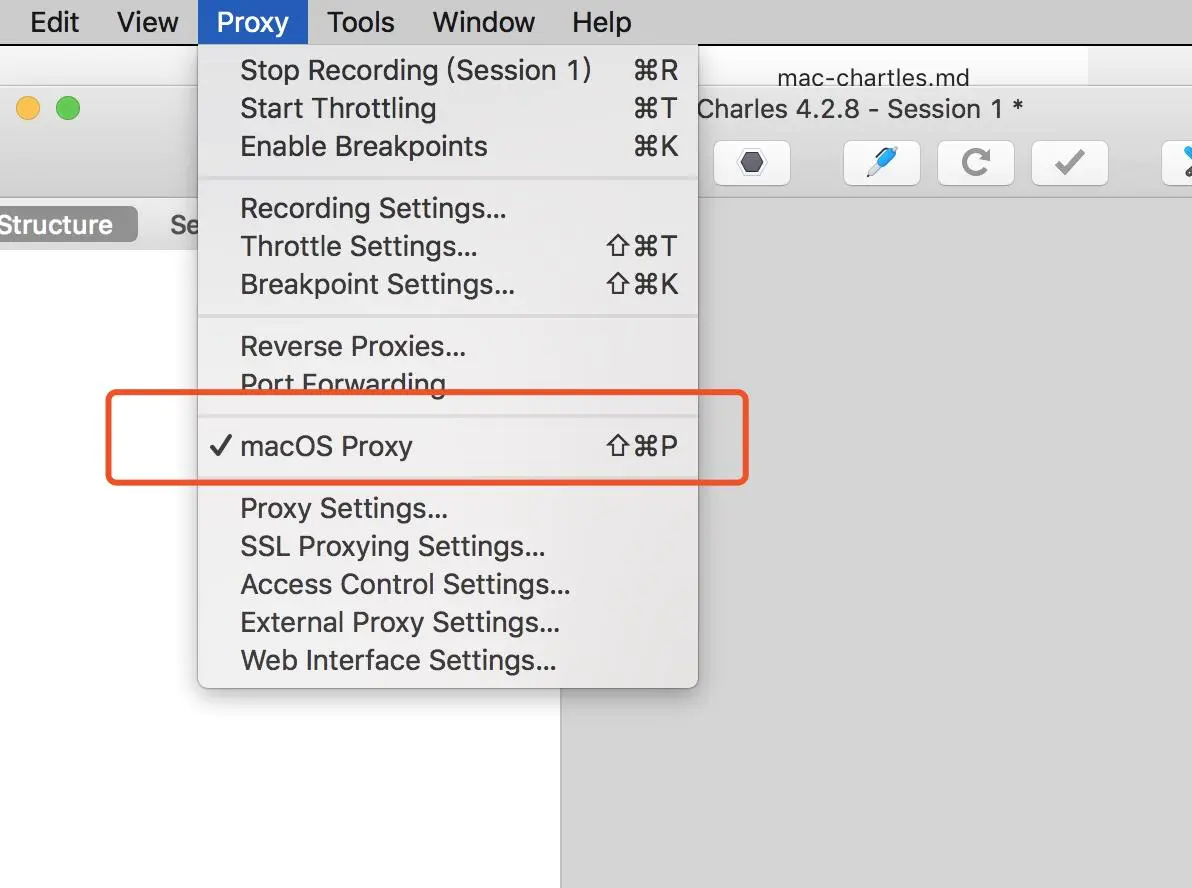Open the Edit menu
The image size is (1192, 888).
[x=54, y=22]
